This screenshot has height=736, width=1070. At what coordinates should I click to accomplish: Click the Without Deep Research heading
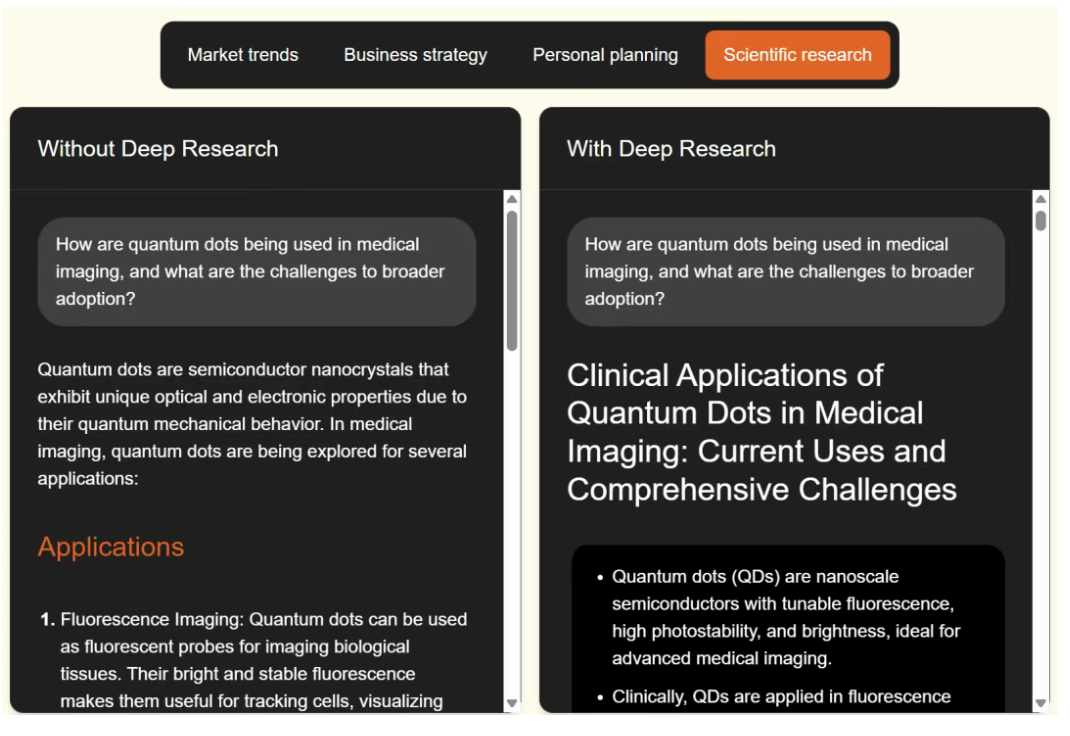pyautogui.click(x=158, y=149)
